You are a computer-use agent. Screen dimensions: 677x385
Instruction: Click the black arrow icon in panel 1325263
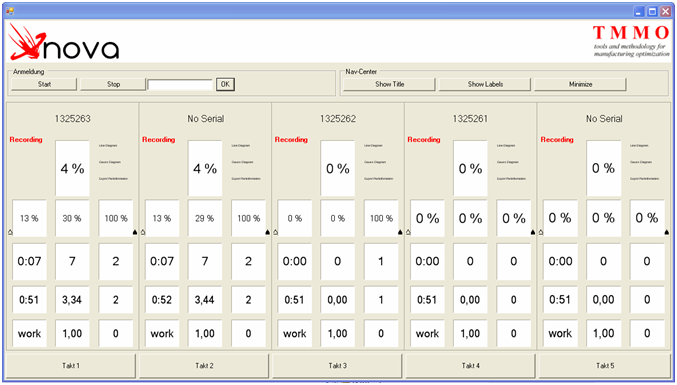pyautogui.click(x=135, y=232)
